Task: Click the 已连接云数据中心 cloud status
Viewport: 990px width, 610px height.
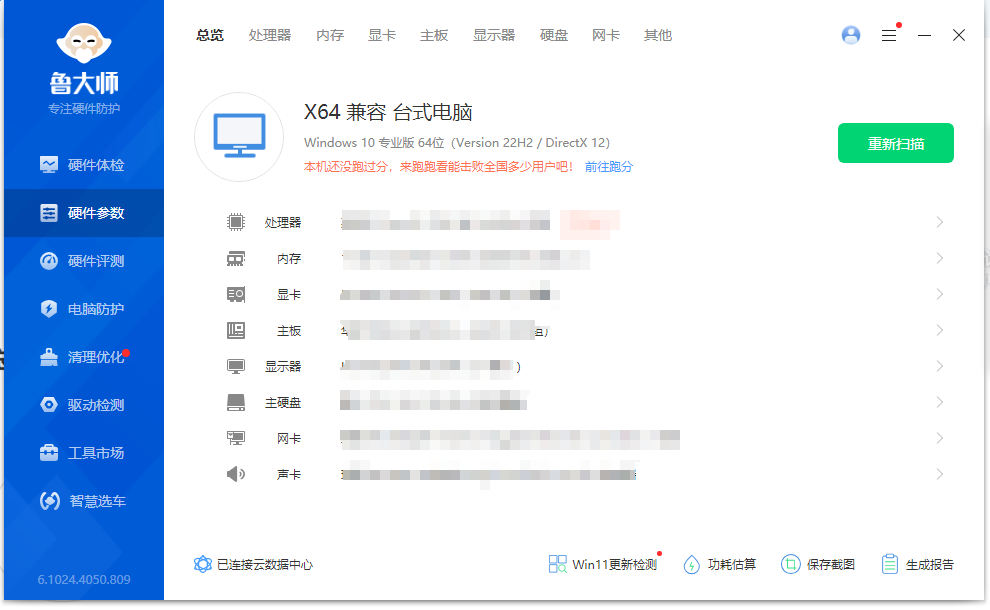Action: [253, 565]
